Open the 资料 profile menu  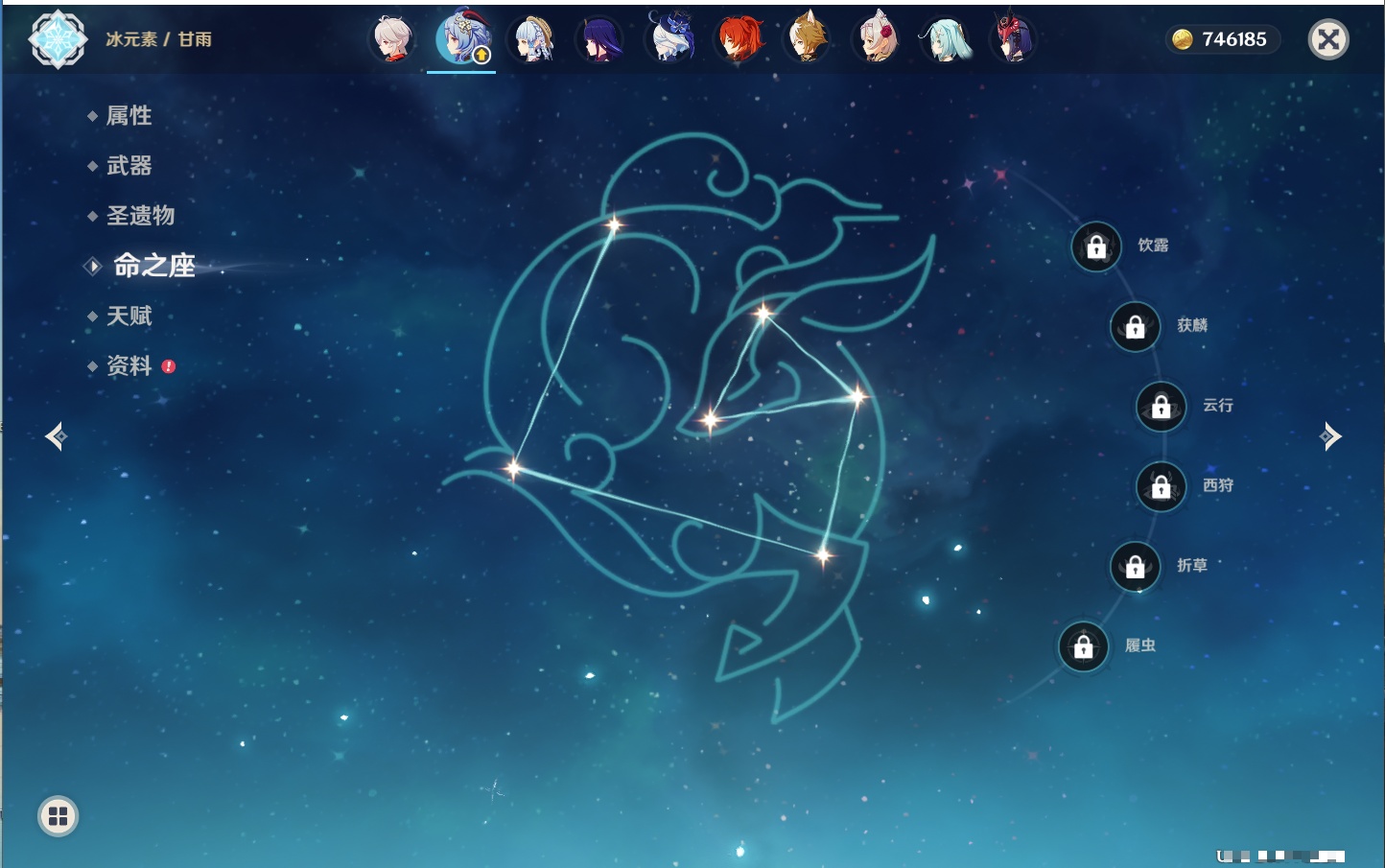[129, 365]
